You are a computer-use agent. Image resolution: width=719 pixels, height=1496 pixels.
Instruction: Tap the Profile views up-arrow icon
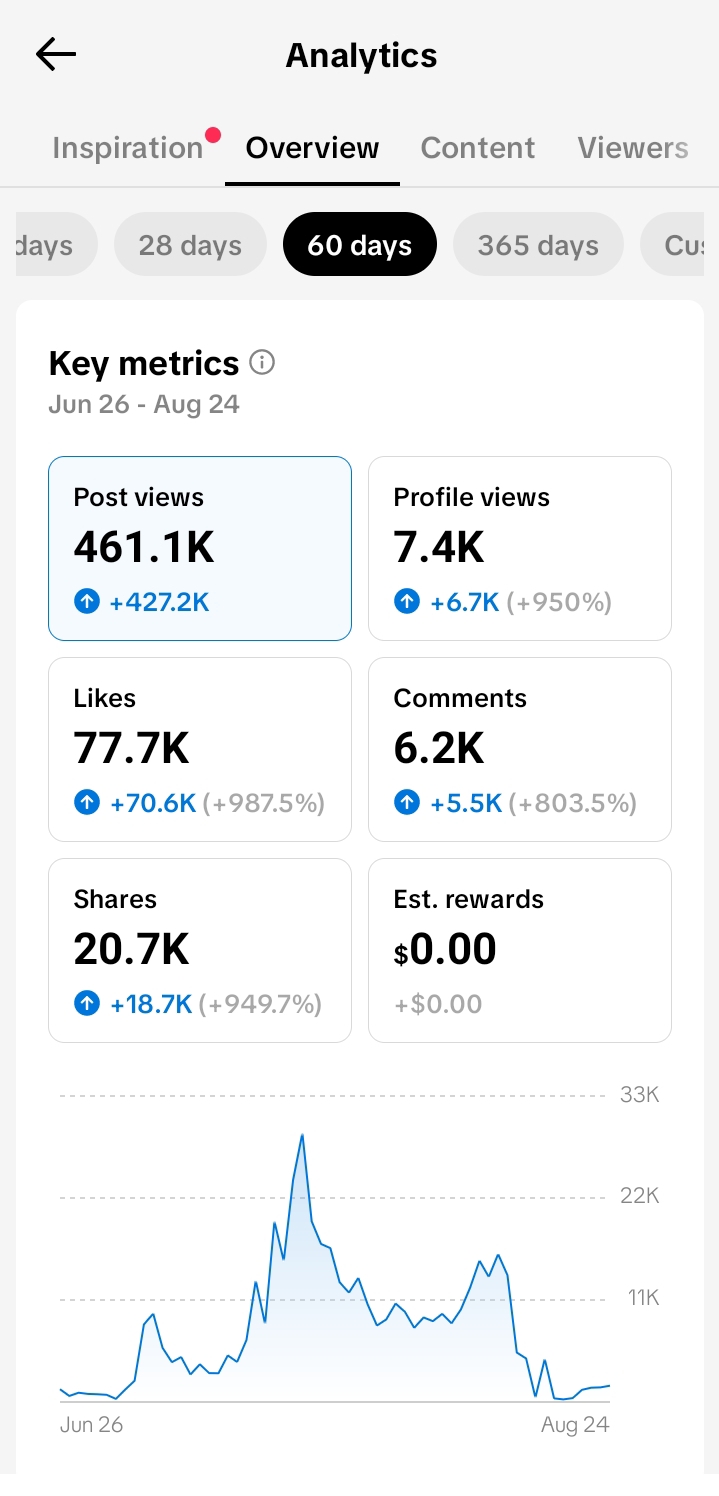(x=407, y=602)
